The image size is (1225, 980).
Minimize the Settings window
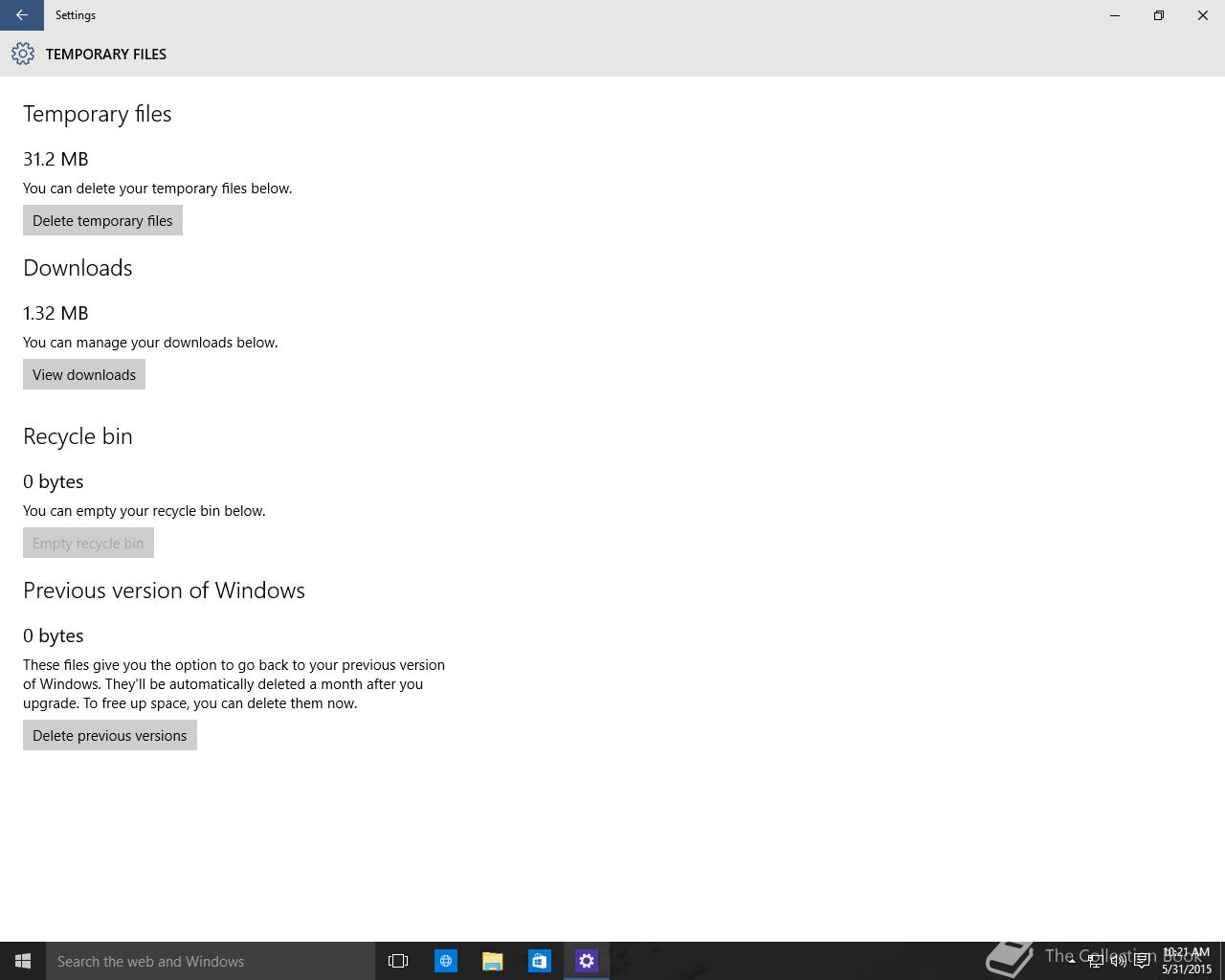1115,15
